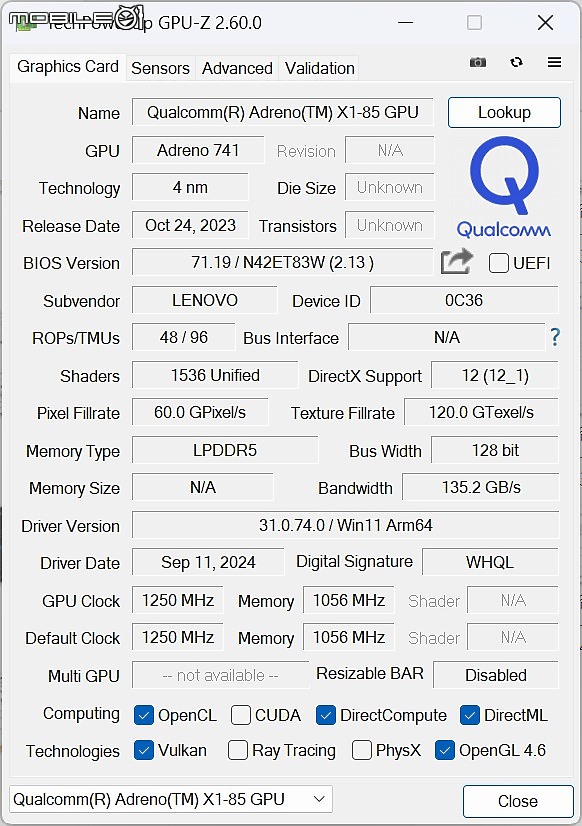This screenshot has height=826, width=582.
Task: Toggle the DirectML checkbox
Action: [469, 715]
